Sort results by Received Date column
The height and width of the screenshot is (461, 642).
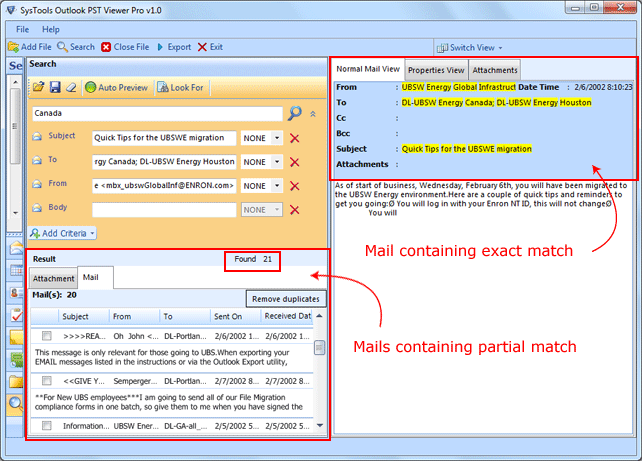pos(288,316)
